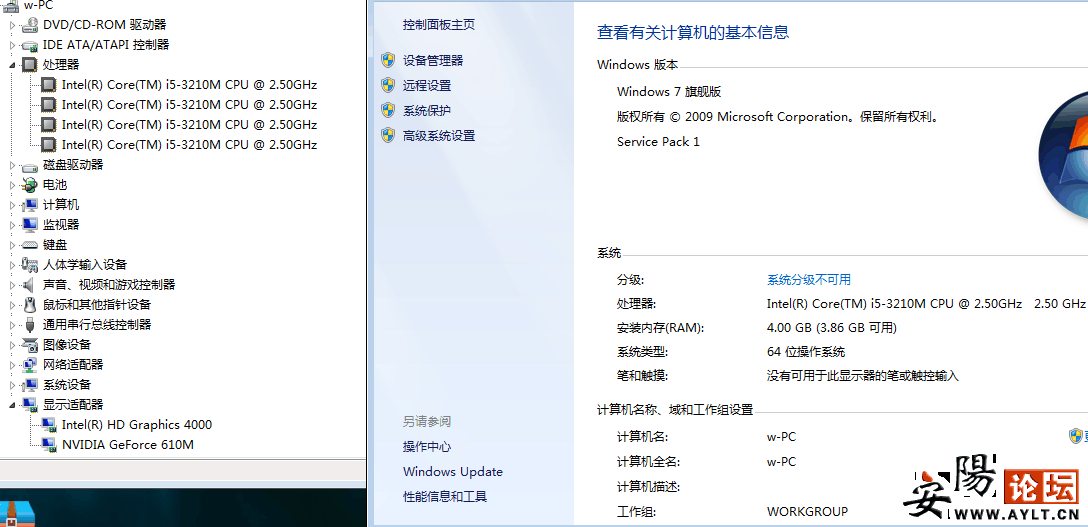Select the first i5-3210M CPU entry

189,85
